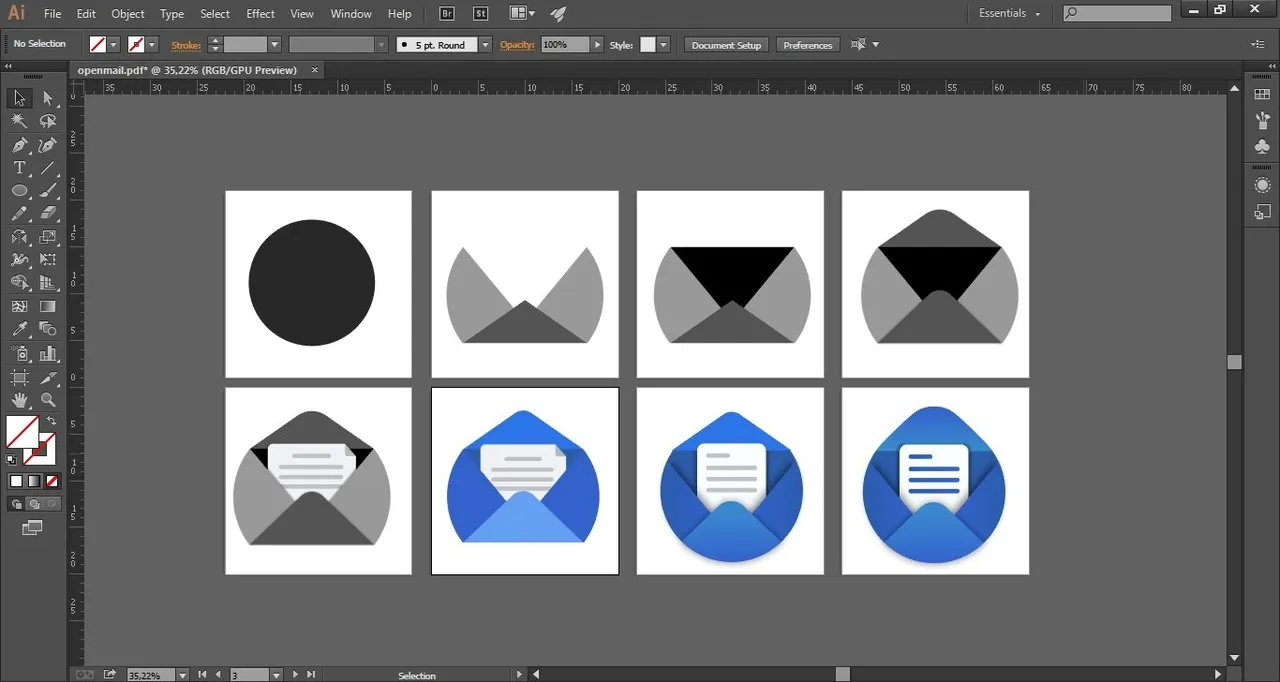Select the Slice tool
The width and height of the screenshot is (1280, 682).
click(47, 377)
